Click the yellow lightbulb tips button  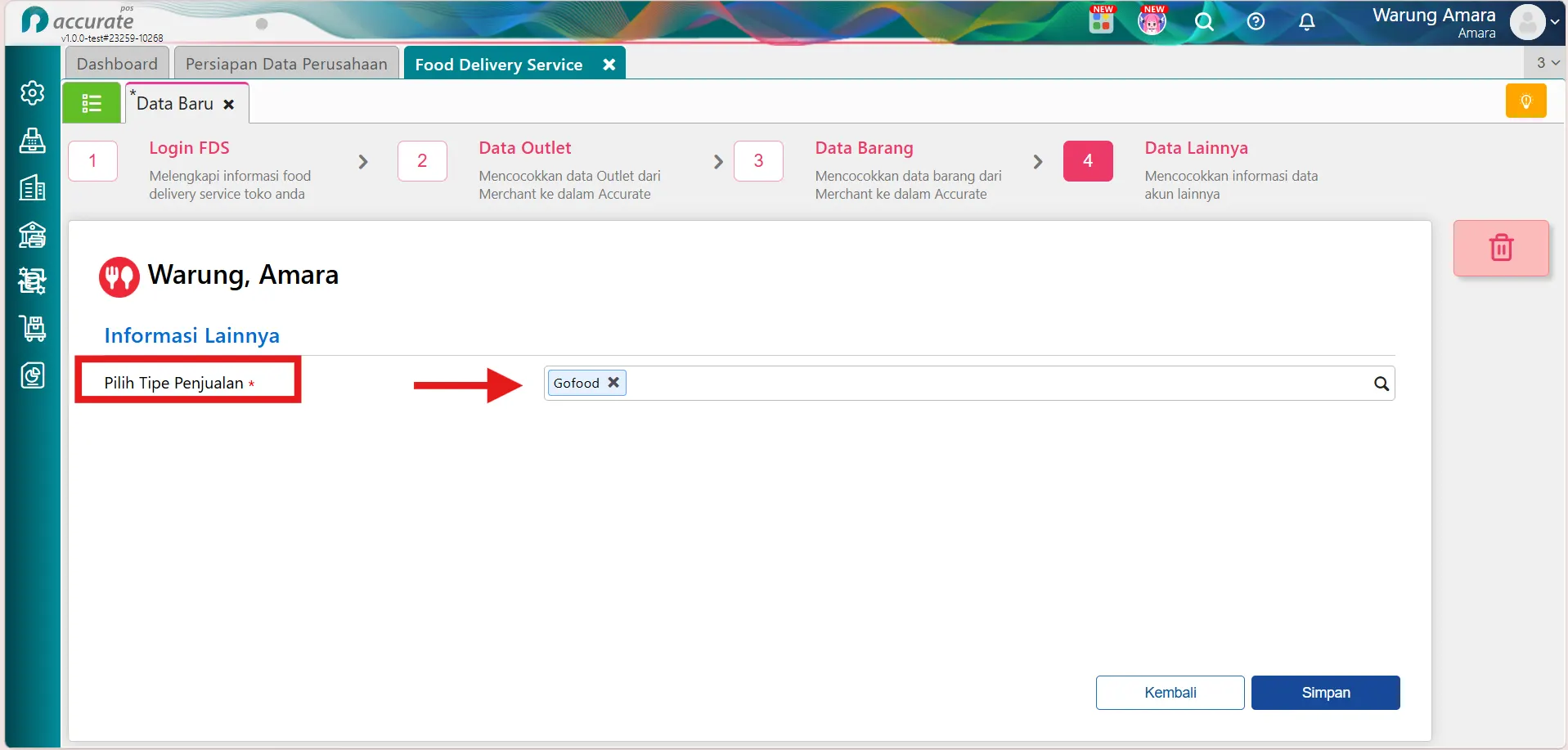click(1525, 101)
